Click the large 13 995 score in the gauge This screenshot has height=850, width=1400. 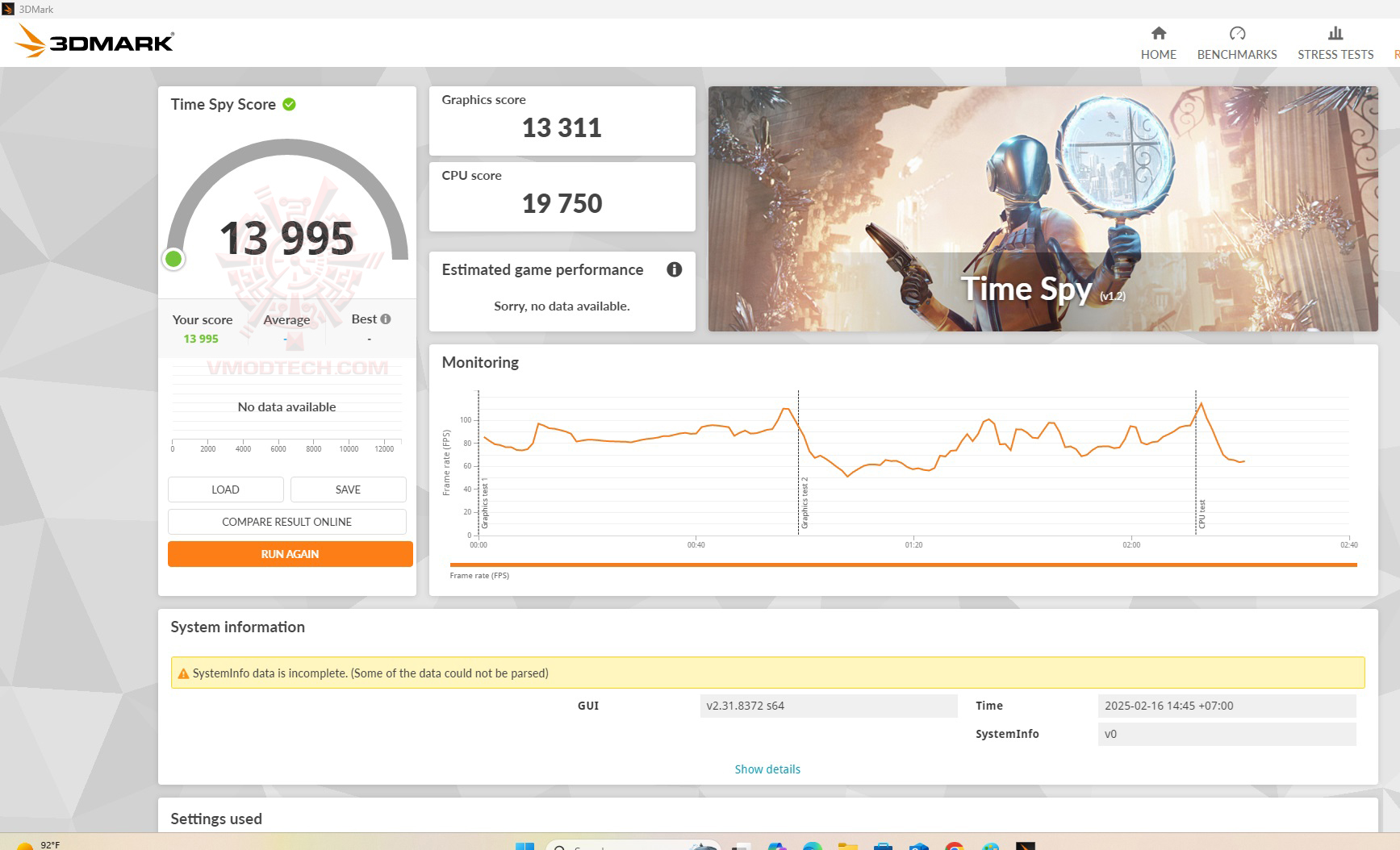pyautogui.click(x=286, y=238)
